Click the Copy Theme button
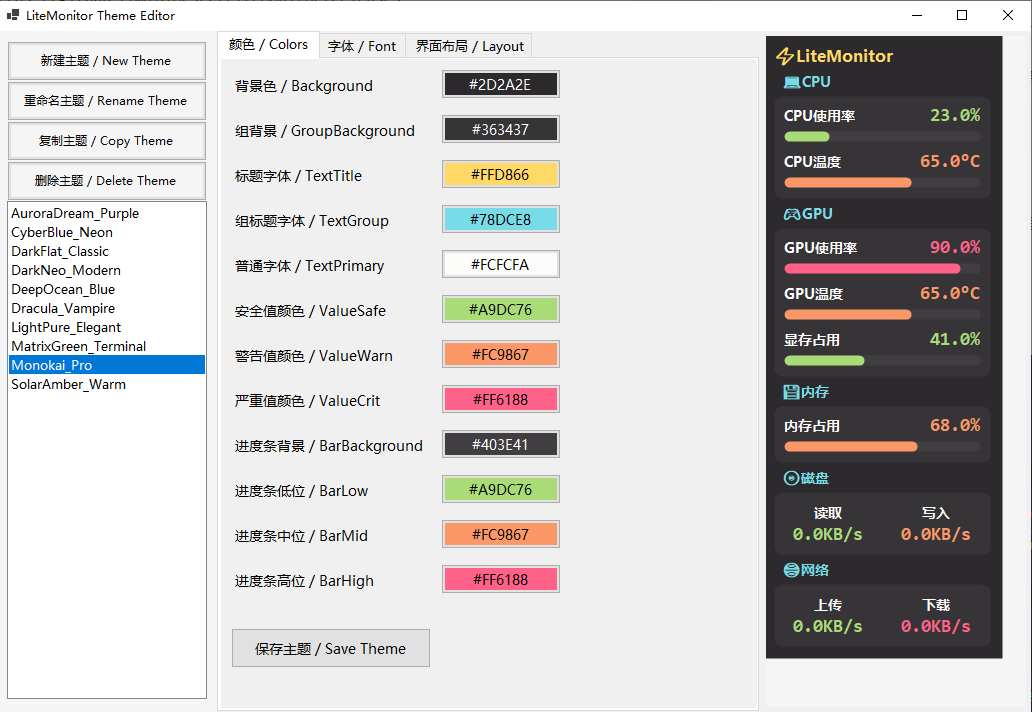Viewport: 1032px width, 712px height. [x=106, y=141]
